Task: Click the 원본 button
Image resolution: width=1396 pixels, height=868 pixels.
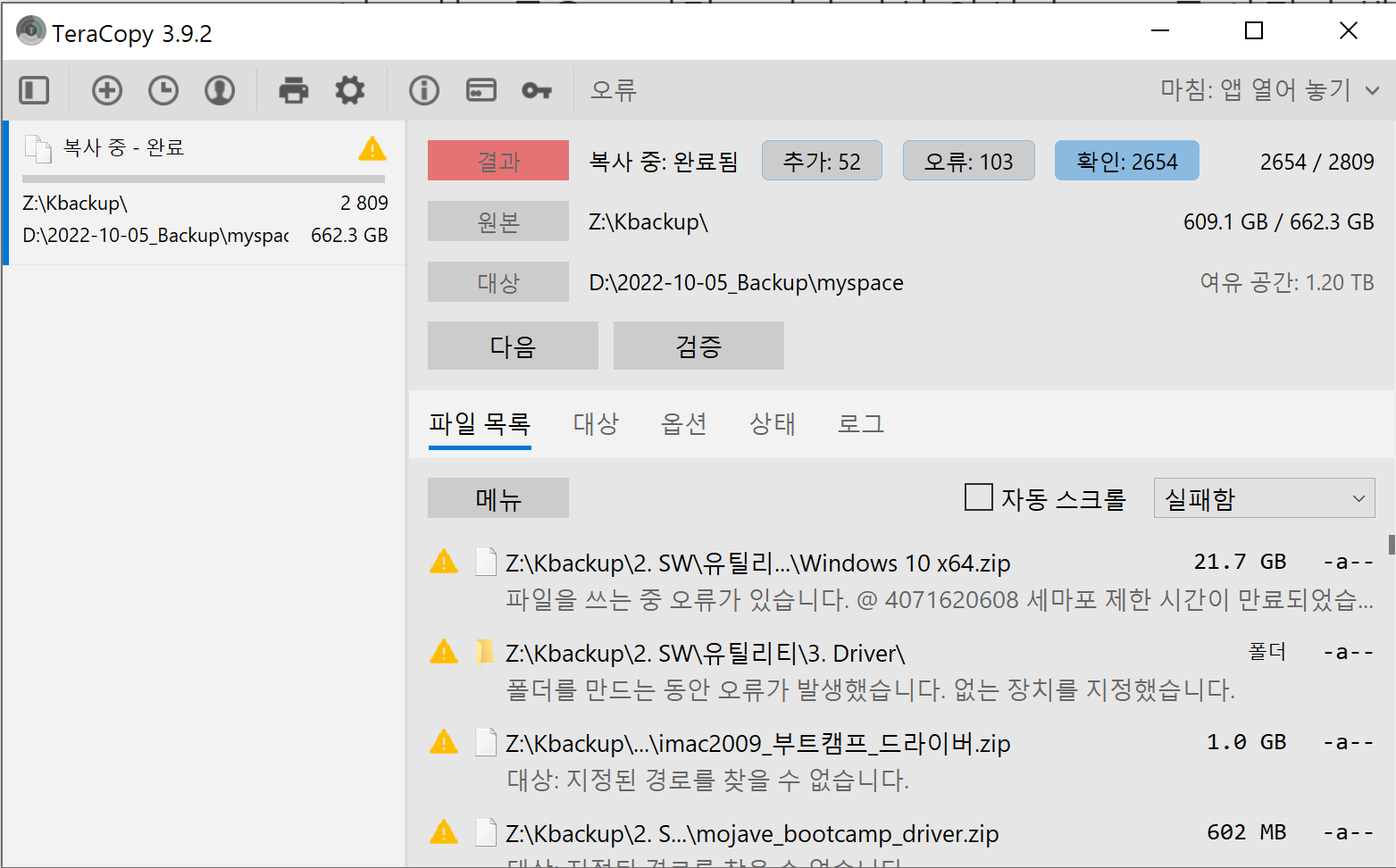Action: (498, 221)
